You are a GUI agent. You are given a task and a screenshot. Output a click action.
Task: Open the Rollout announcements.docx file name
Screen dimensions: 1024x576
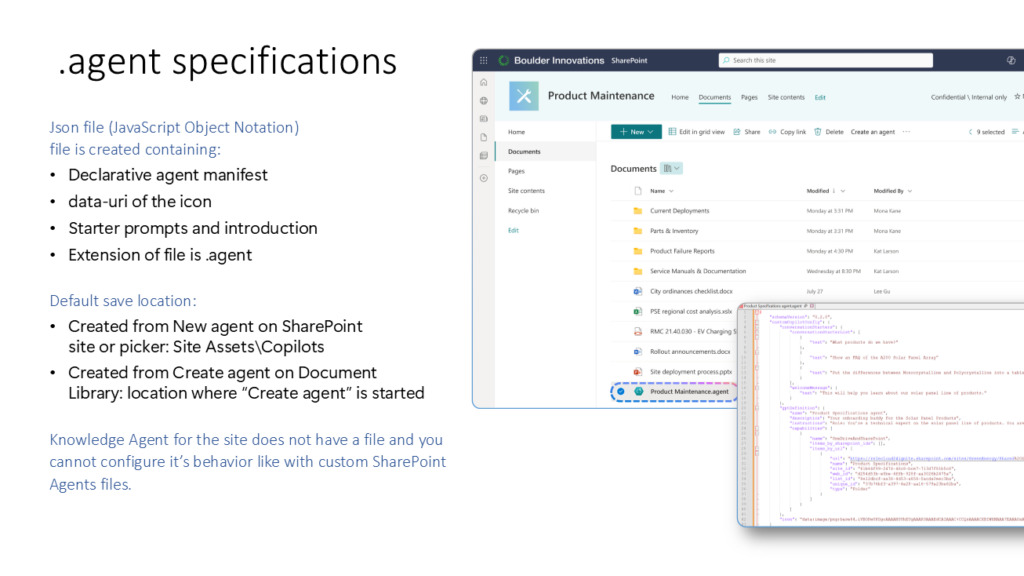690,351
